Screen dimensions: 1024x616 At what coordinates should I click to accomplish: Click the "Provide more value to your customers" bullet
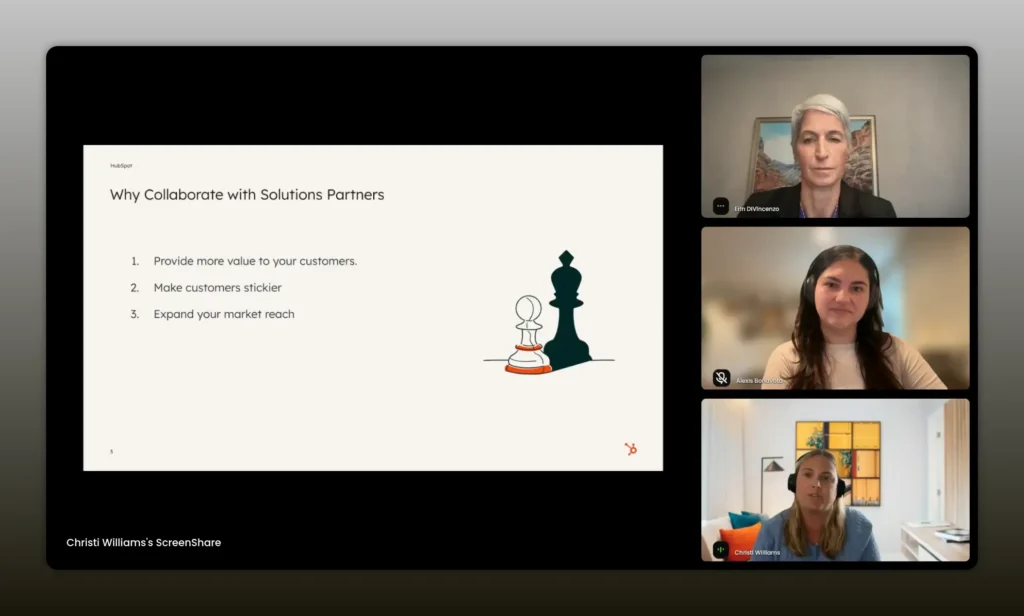tap(255, 261)
